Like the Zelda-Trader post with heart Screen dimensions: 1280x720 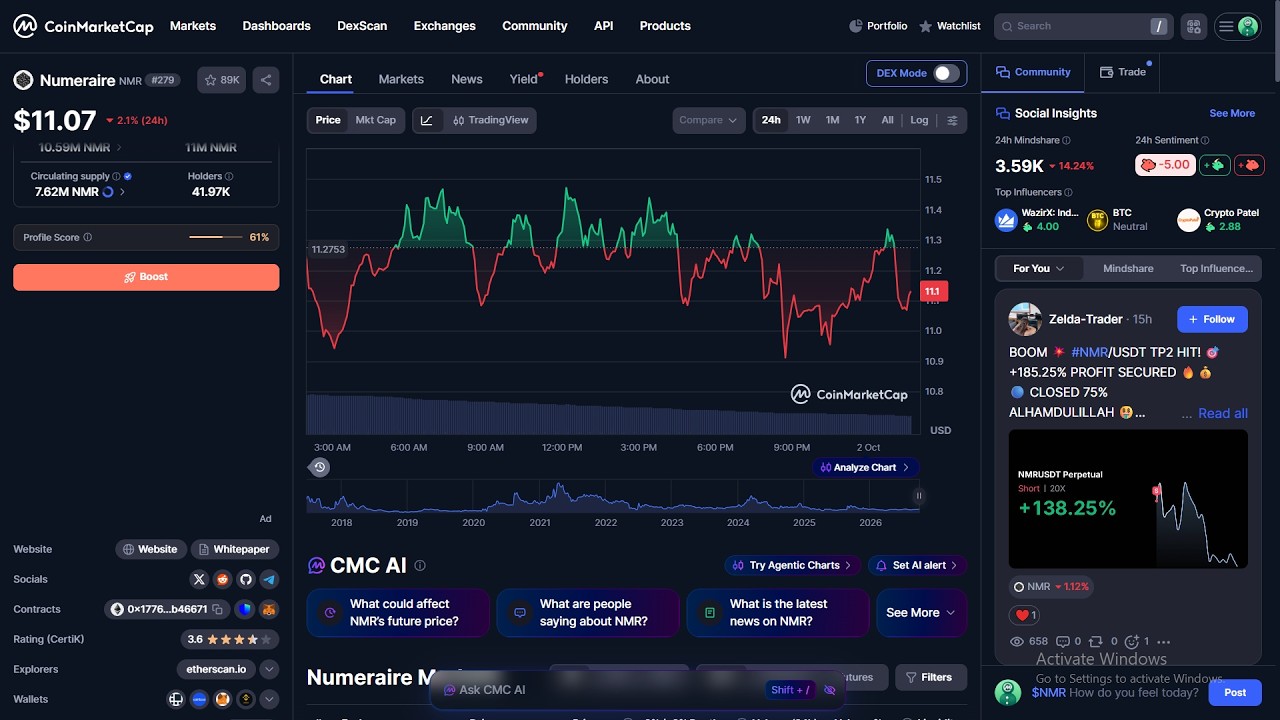pos(1022,615)
